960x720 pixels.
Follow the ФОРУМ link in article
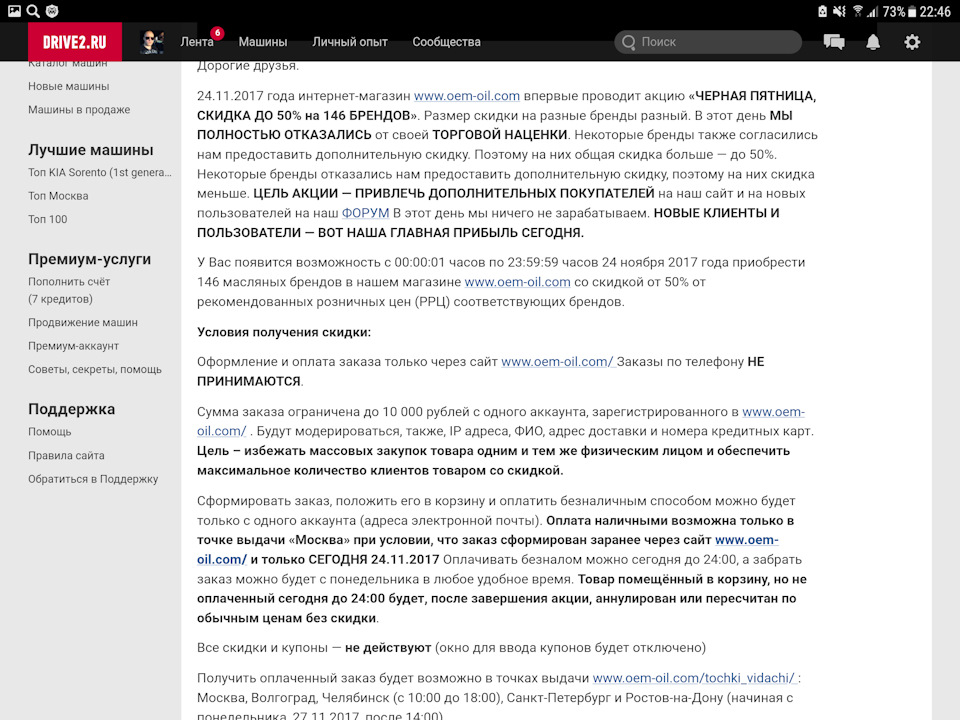366,213
